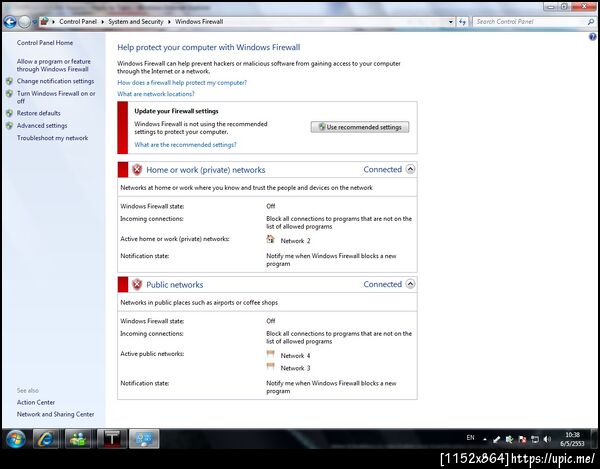Viewport: 600px width, 469px height.
Task: Click the Network 3 text entry
Action: [x=295, y=368]
